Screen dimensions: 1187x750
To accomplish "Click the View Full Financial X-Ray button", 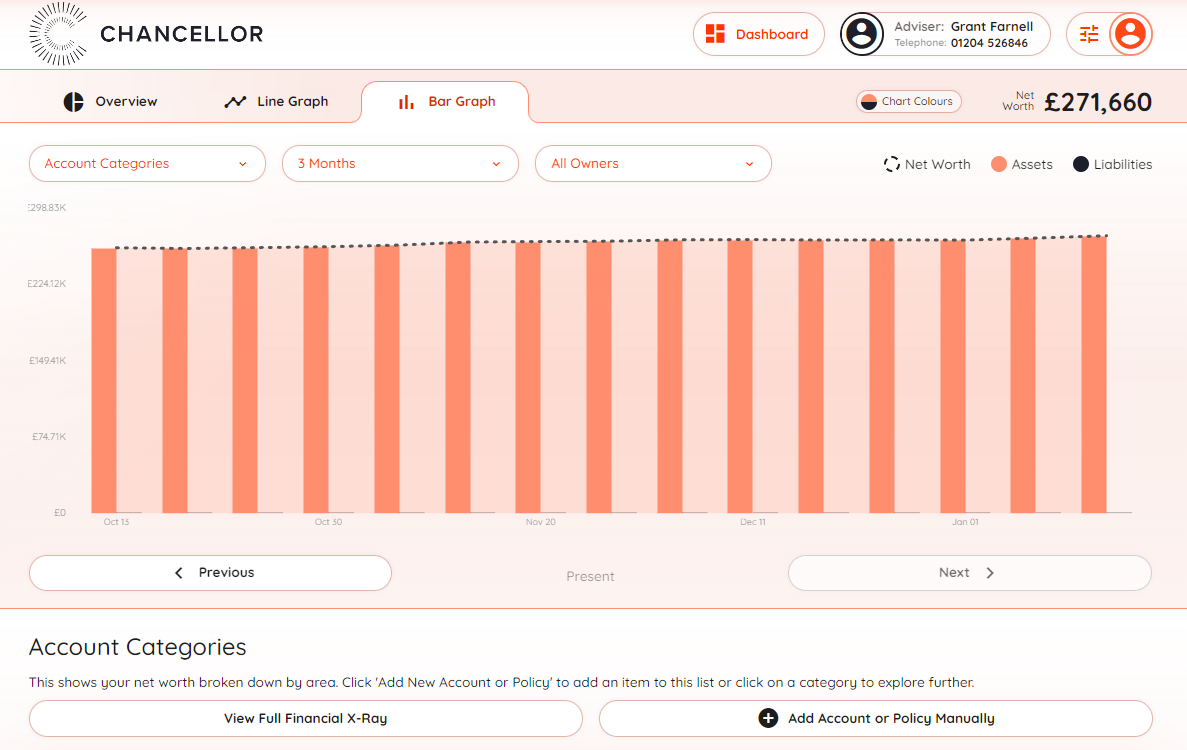I will click(x=306, y=717).
